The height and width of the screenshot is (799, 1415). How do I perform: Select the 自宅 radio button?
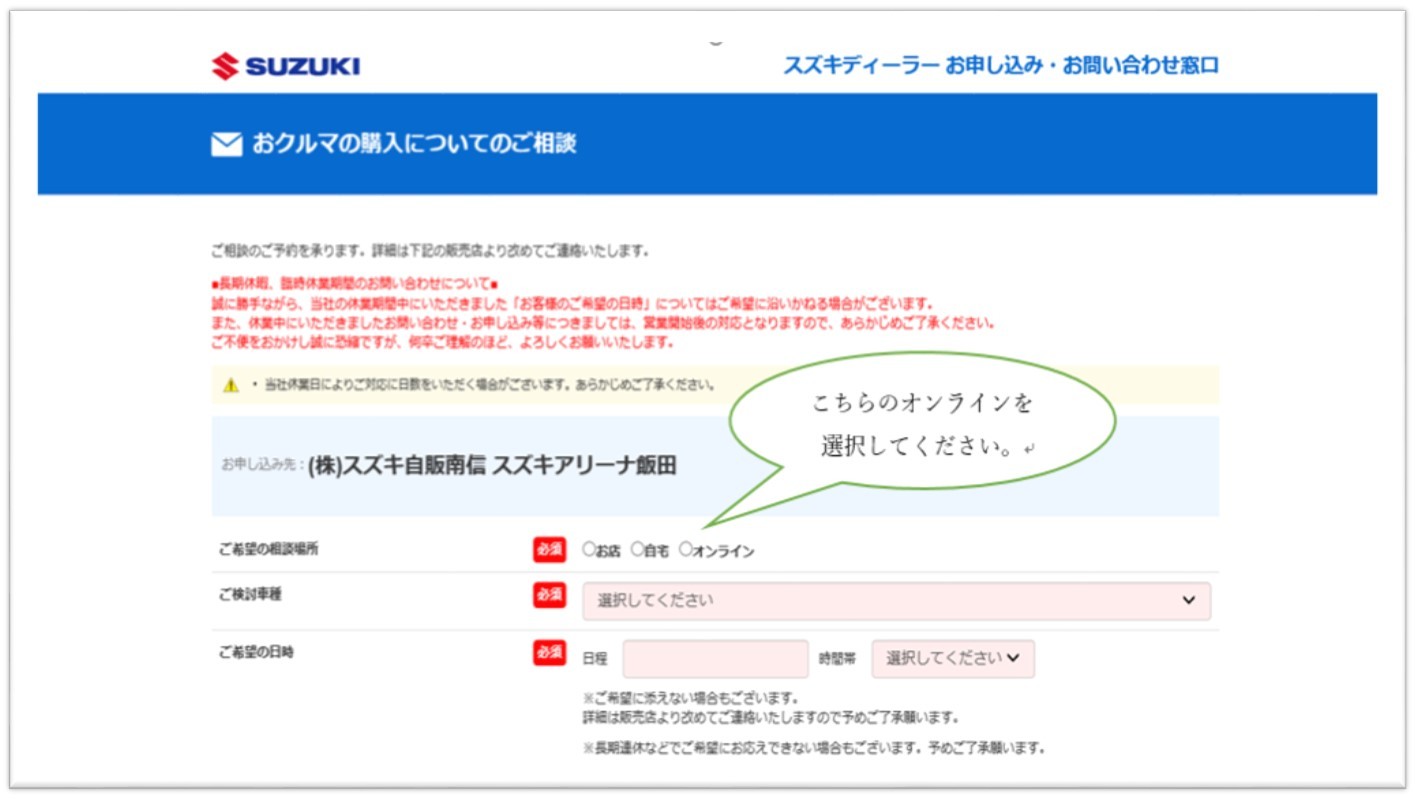point(637,549)
